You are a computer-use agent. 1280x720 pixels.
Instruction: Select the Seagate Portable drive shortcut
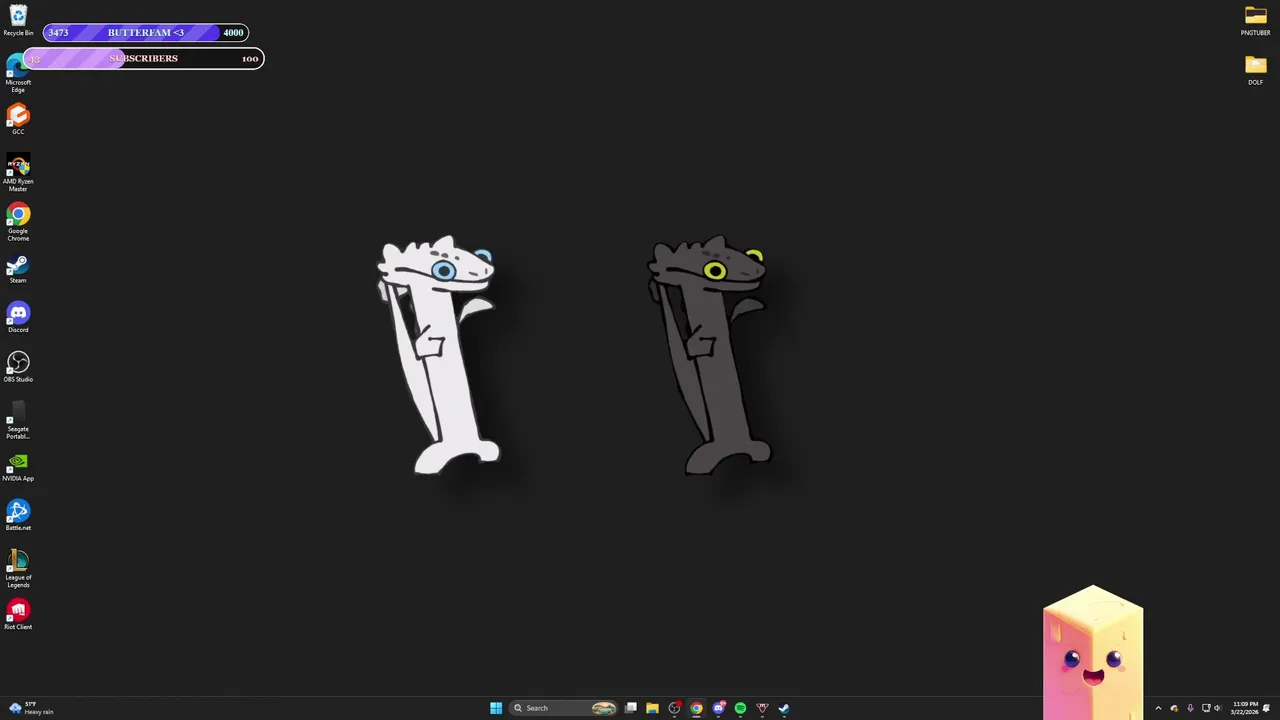point(18,420)
